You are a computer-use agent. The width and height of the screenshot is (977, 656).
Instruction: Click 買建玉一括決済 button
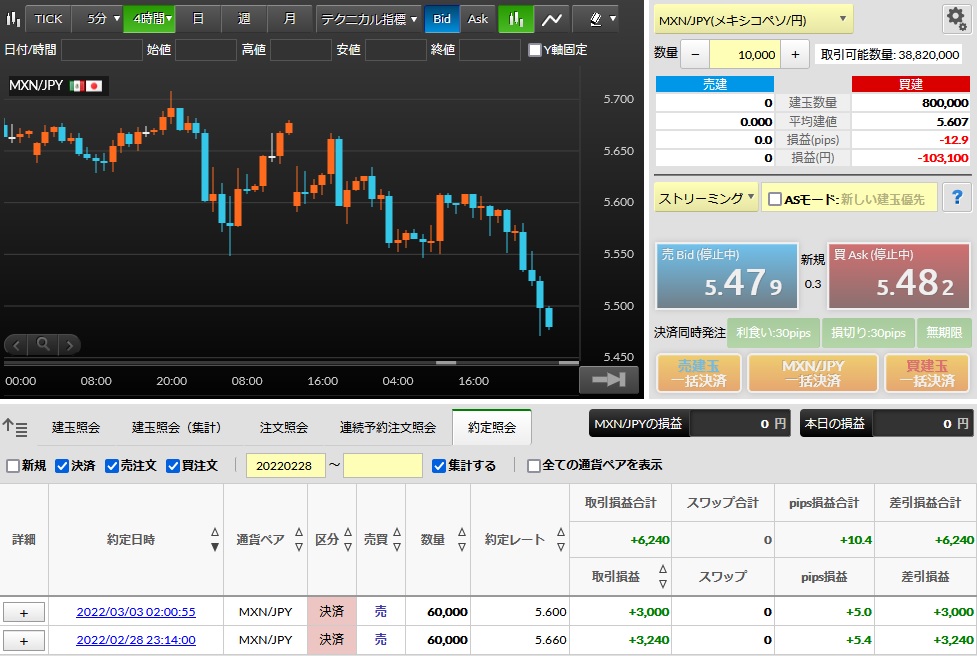[928, 373]
